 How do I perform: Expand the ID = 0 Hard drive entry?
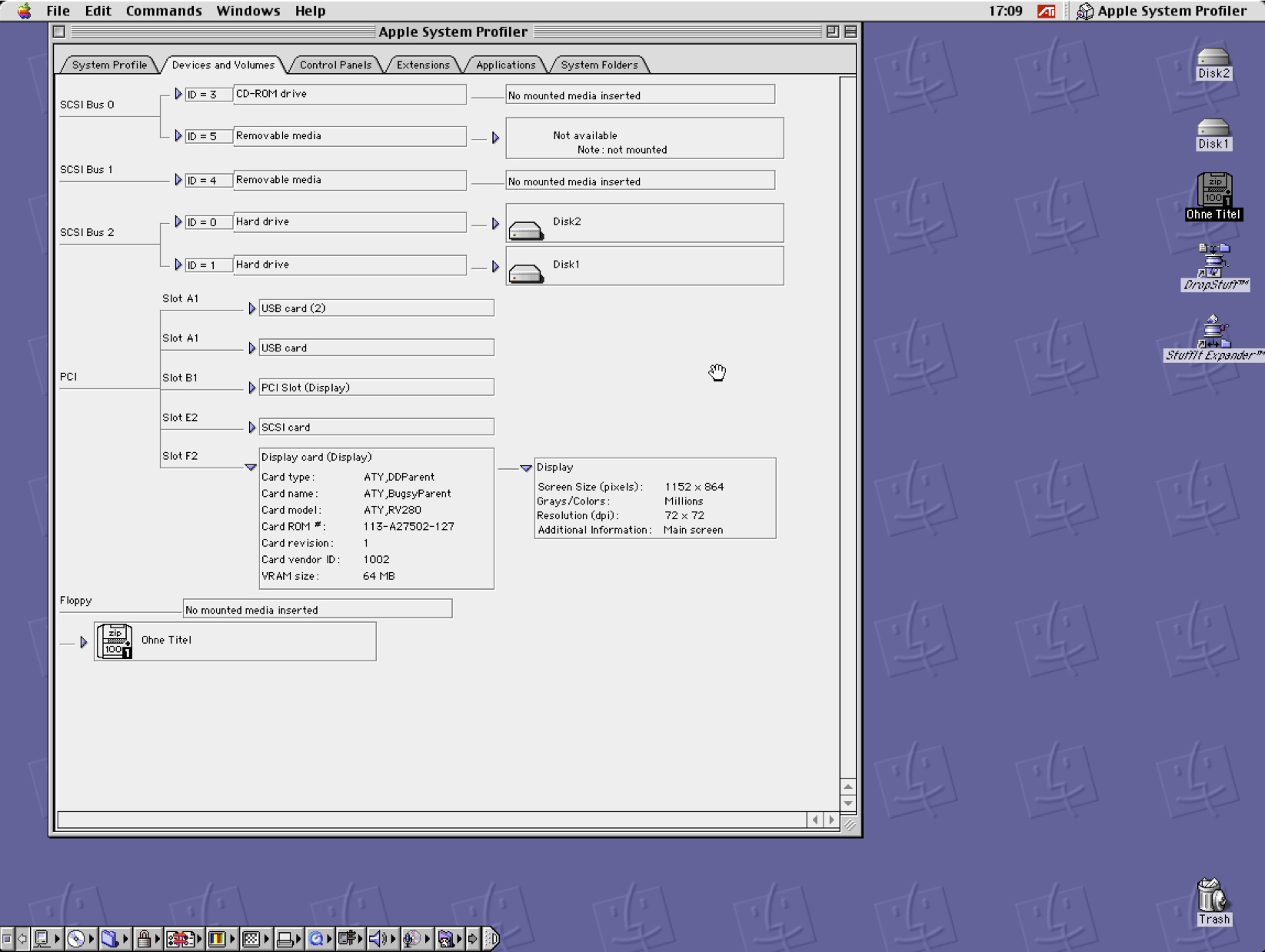pyautogui.click(x=178, y=222)
